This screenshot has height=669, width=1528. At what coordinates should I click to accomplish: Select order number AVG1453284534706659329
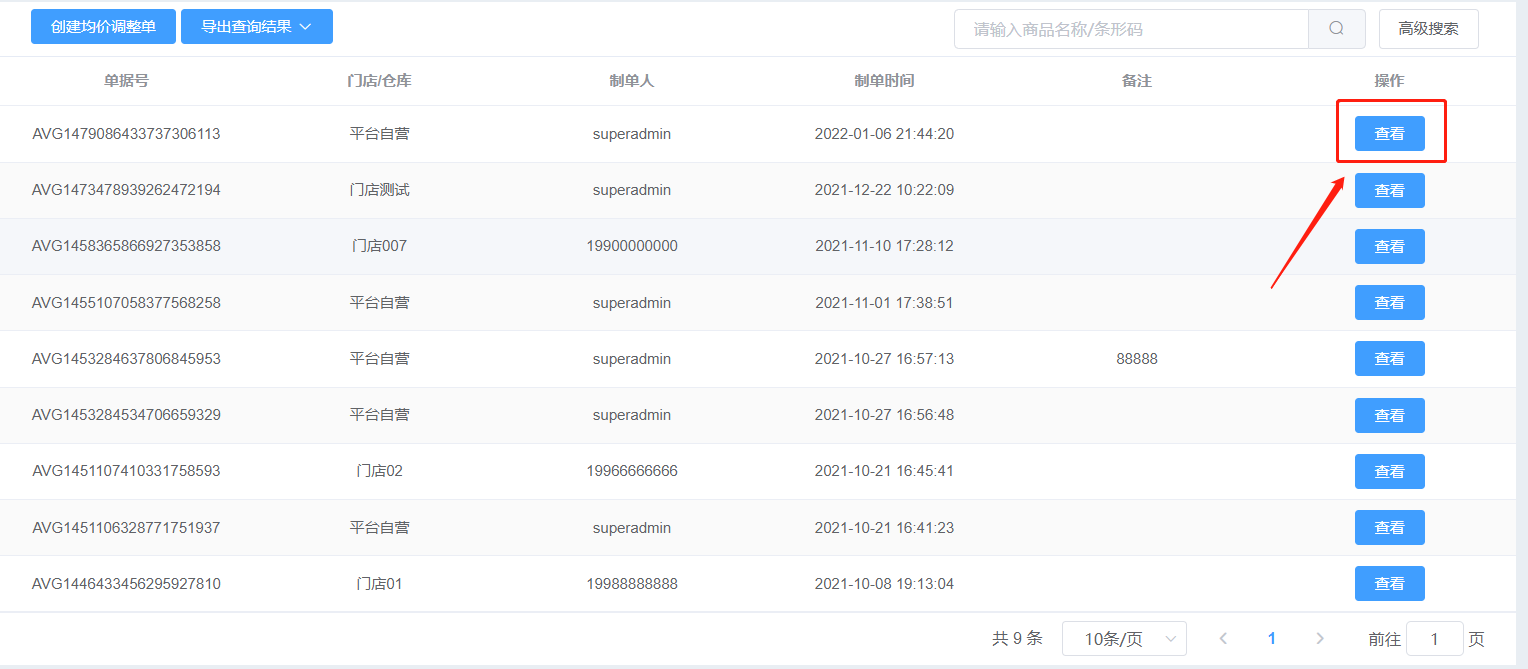[126, 415]
